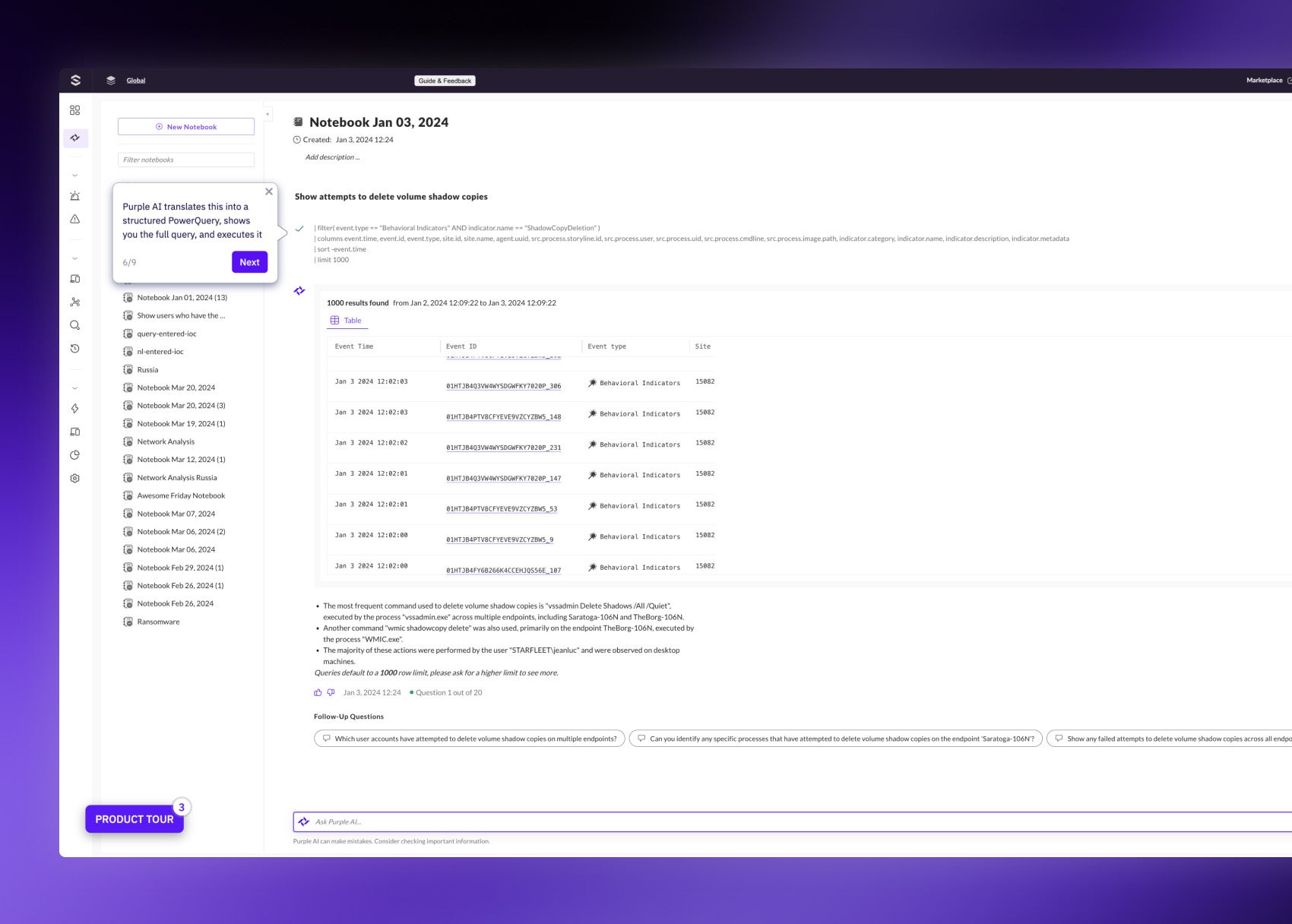1292x924 pixels.
Task: Click the warning triangle sidebar icon
Action: pyautogui.click(x=74, y=219)
